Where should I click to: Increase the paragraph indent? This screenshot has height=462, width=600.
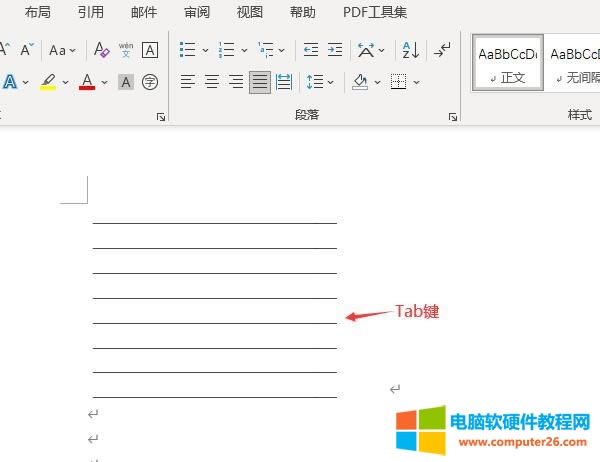pyautogui.click(x=335, y=50)
